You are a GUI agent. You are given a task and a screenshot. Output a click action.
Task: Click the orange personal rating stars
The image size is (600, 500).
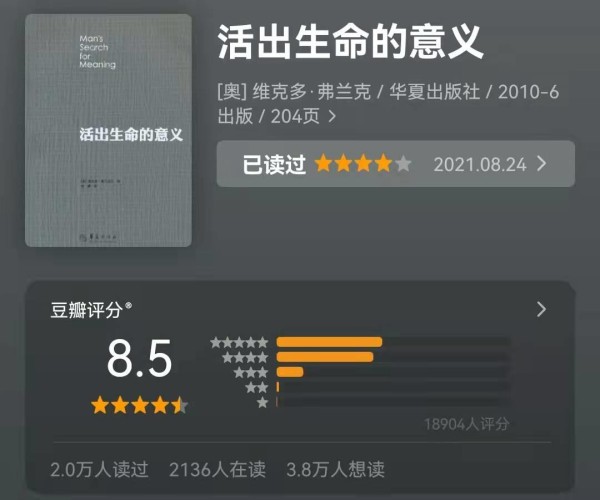(353, 164)
